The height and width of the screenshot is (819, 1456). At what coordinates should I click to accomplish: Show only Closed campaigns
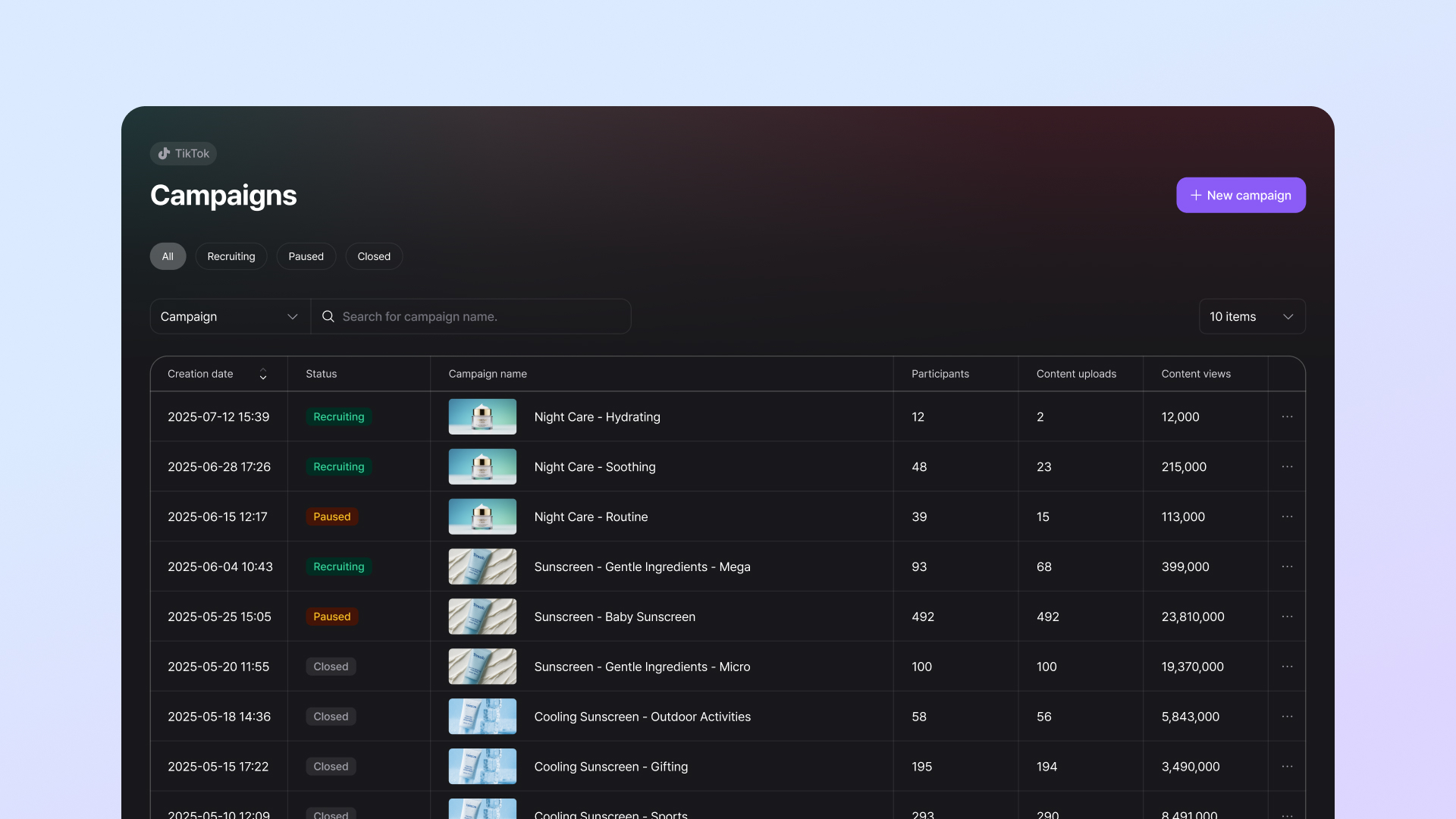point(374,256)
